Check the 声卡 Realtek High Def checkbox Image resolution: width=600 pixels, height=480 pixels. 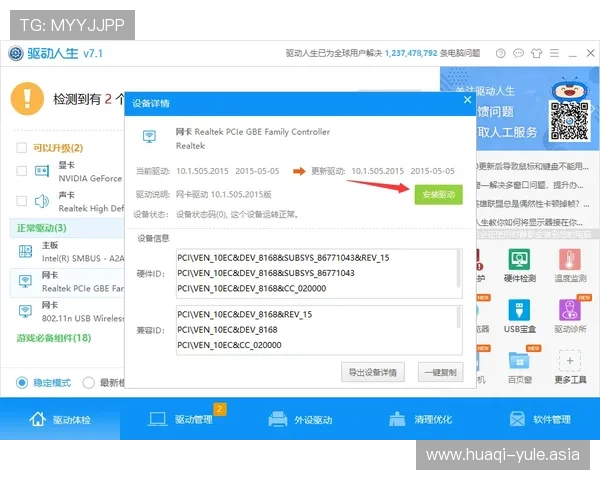click(x=21, y=201)
